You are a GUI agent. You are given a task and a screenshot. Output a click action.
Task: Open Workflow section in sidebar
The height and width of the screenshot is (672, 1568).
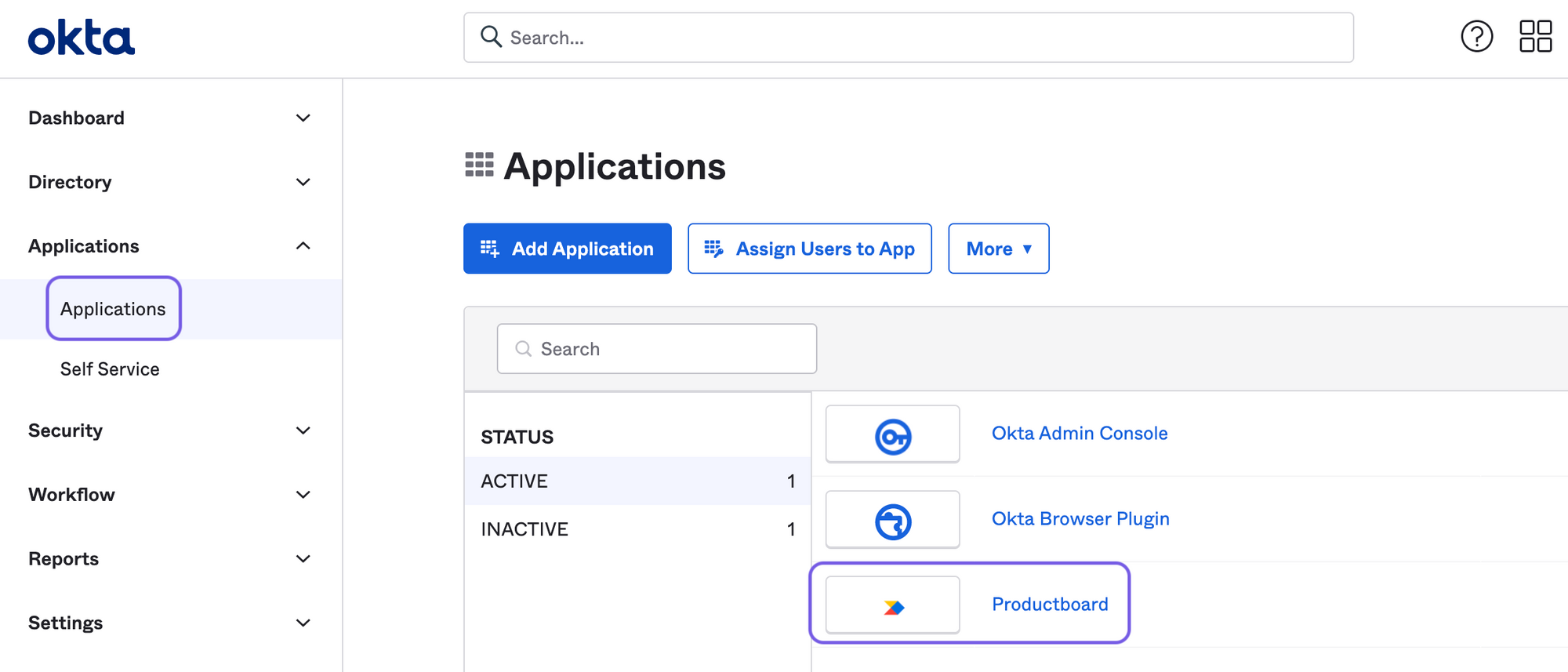71,495
